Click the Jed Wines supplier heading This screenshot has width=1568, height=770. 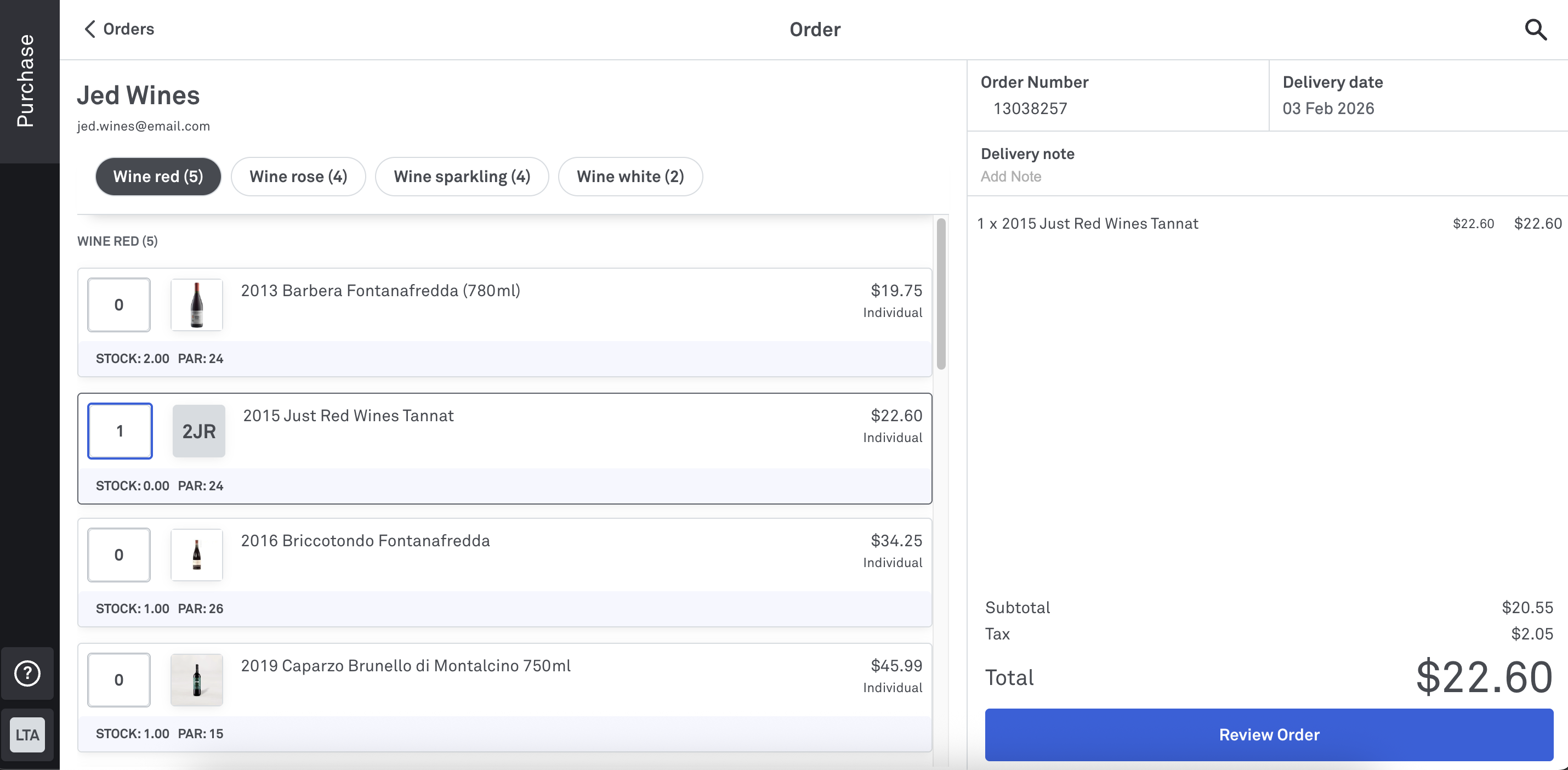pyautogui.click(x=138, y=95)
